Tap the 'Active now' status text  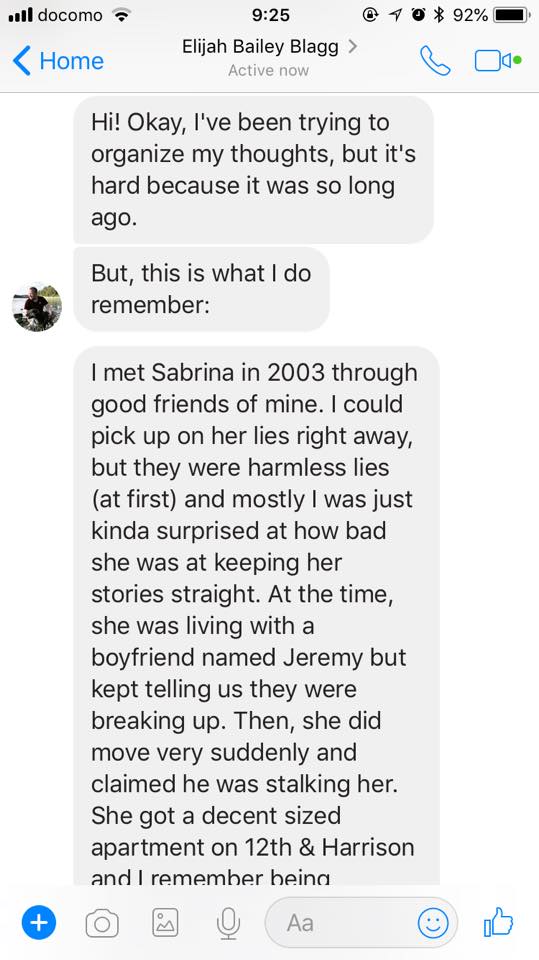268,70
